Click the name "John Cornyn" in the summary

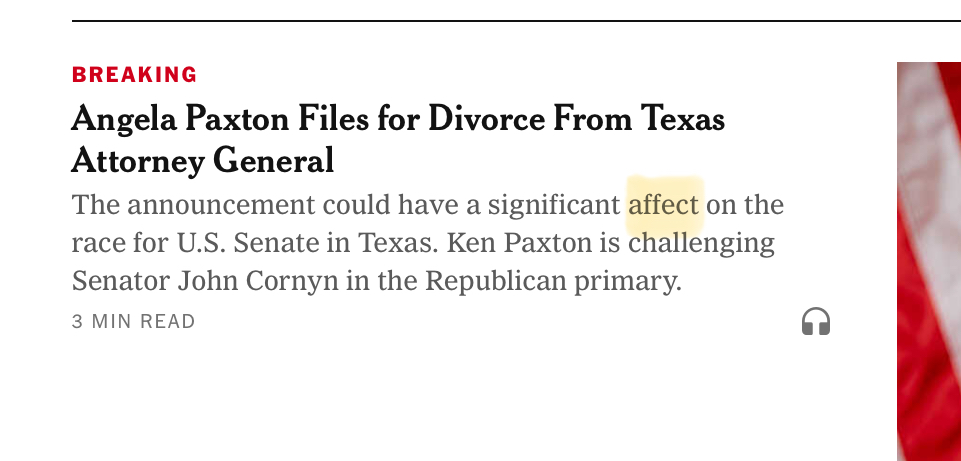click(258, 281)
